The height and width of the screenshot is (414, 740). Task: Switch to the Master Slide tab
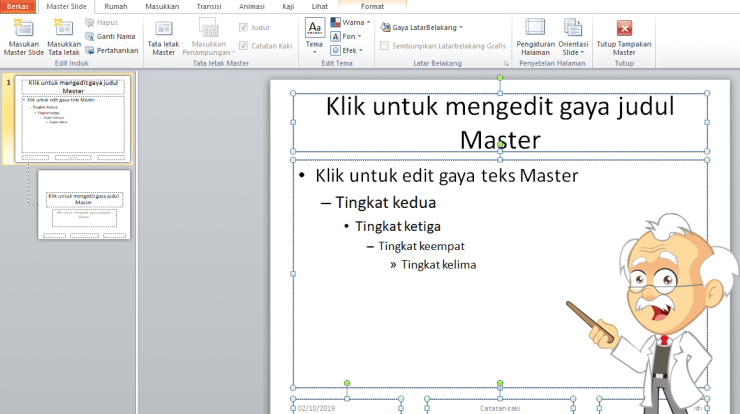[x=67, y=7]
